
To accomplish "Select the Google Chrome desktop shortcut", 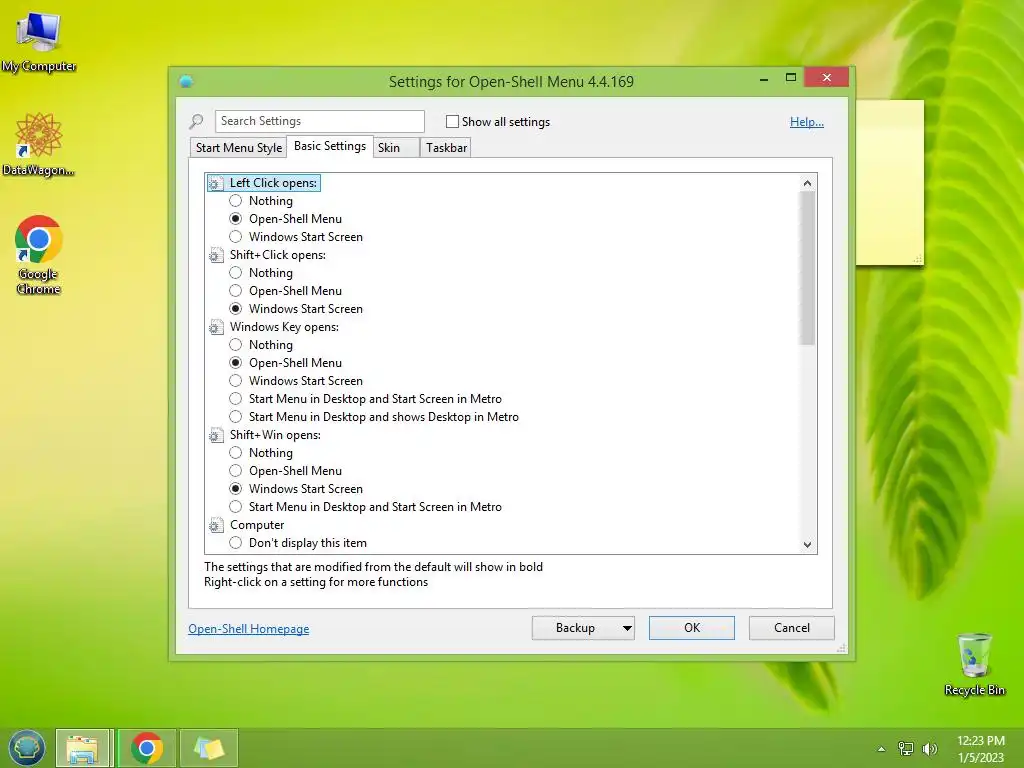I will 39,255.
